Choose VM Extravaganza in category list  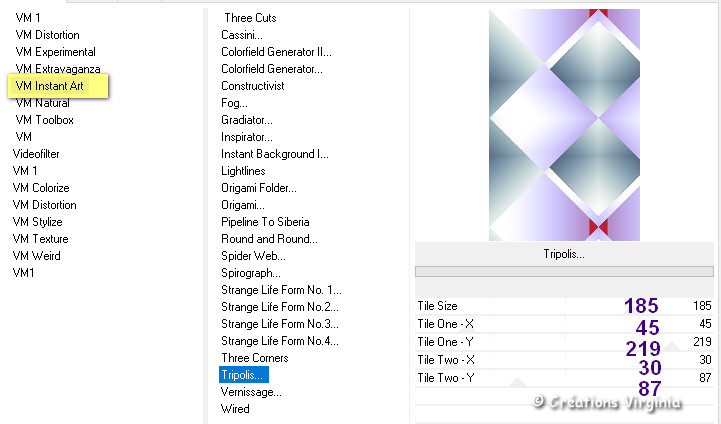click(x=58, y=69)
